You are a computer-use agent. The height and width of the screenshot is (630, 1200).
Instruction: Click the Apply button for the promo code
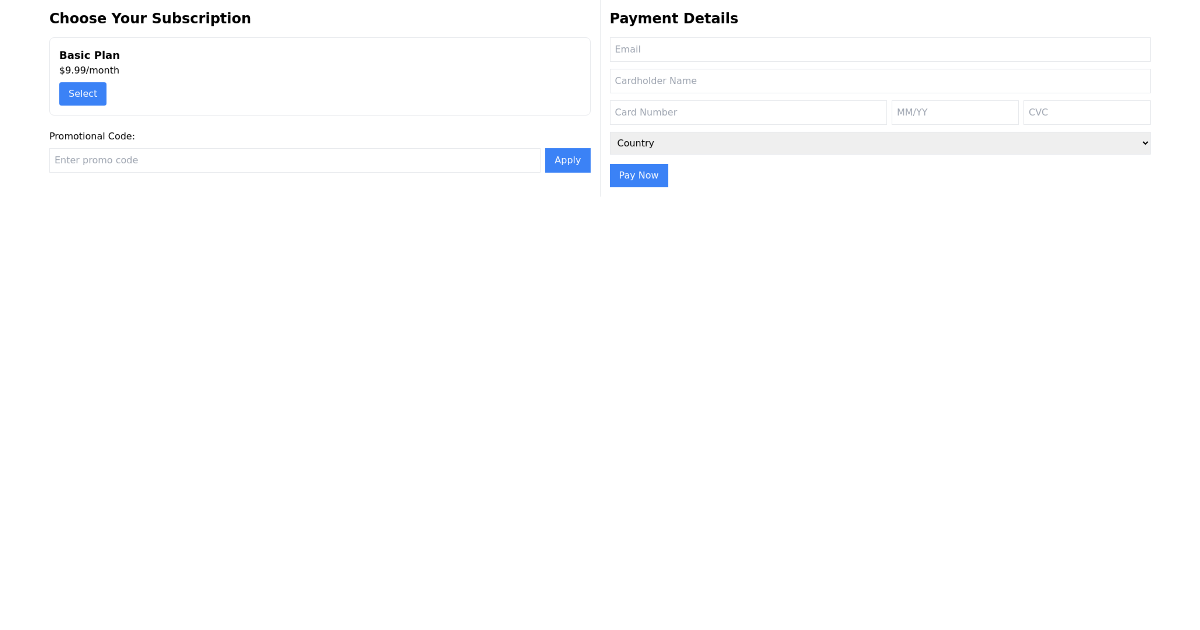[567, 160]
